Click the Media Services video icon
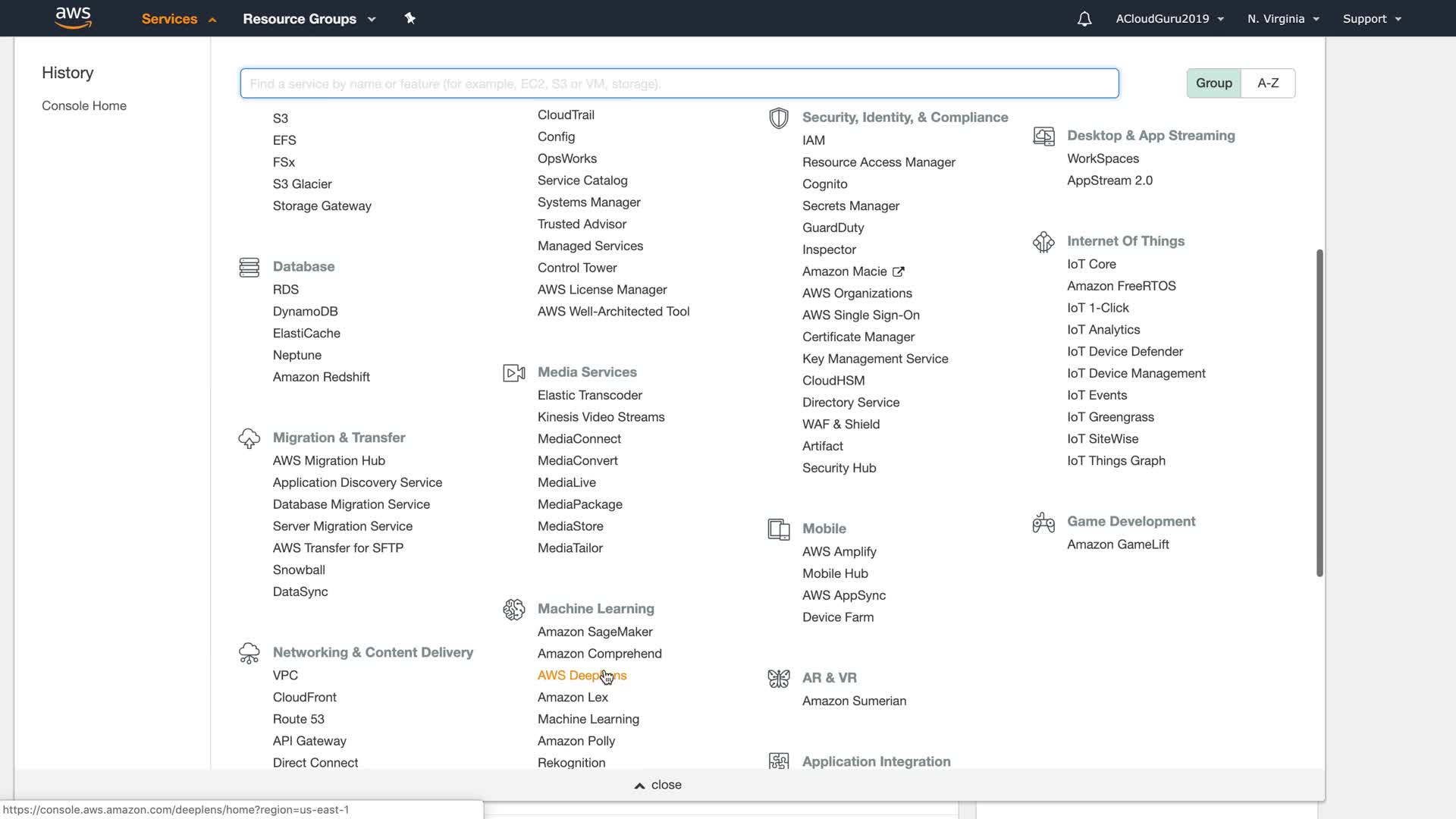 click(513, 372)
